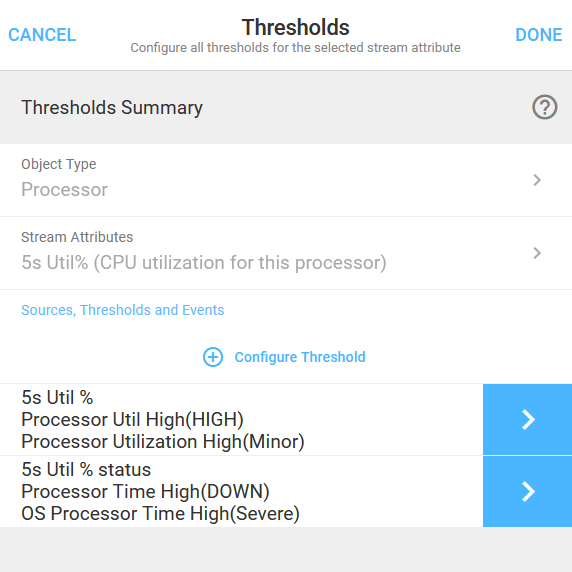This screenshot has height=572, width=572.
Task: Expand the Stream Attributes chevron
Action: coord(537,253)
